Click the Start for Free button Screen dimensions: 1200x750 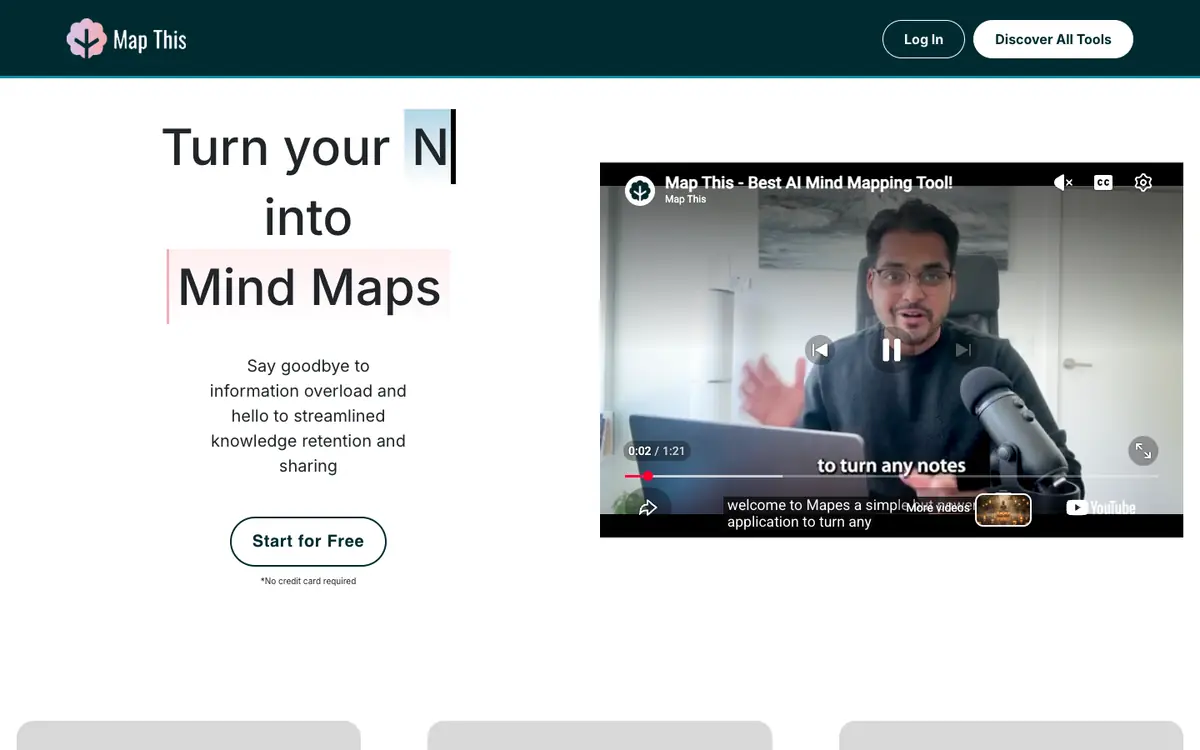[x=308, y=541]
